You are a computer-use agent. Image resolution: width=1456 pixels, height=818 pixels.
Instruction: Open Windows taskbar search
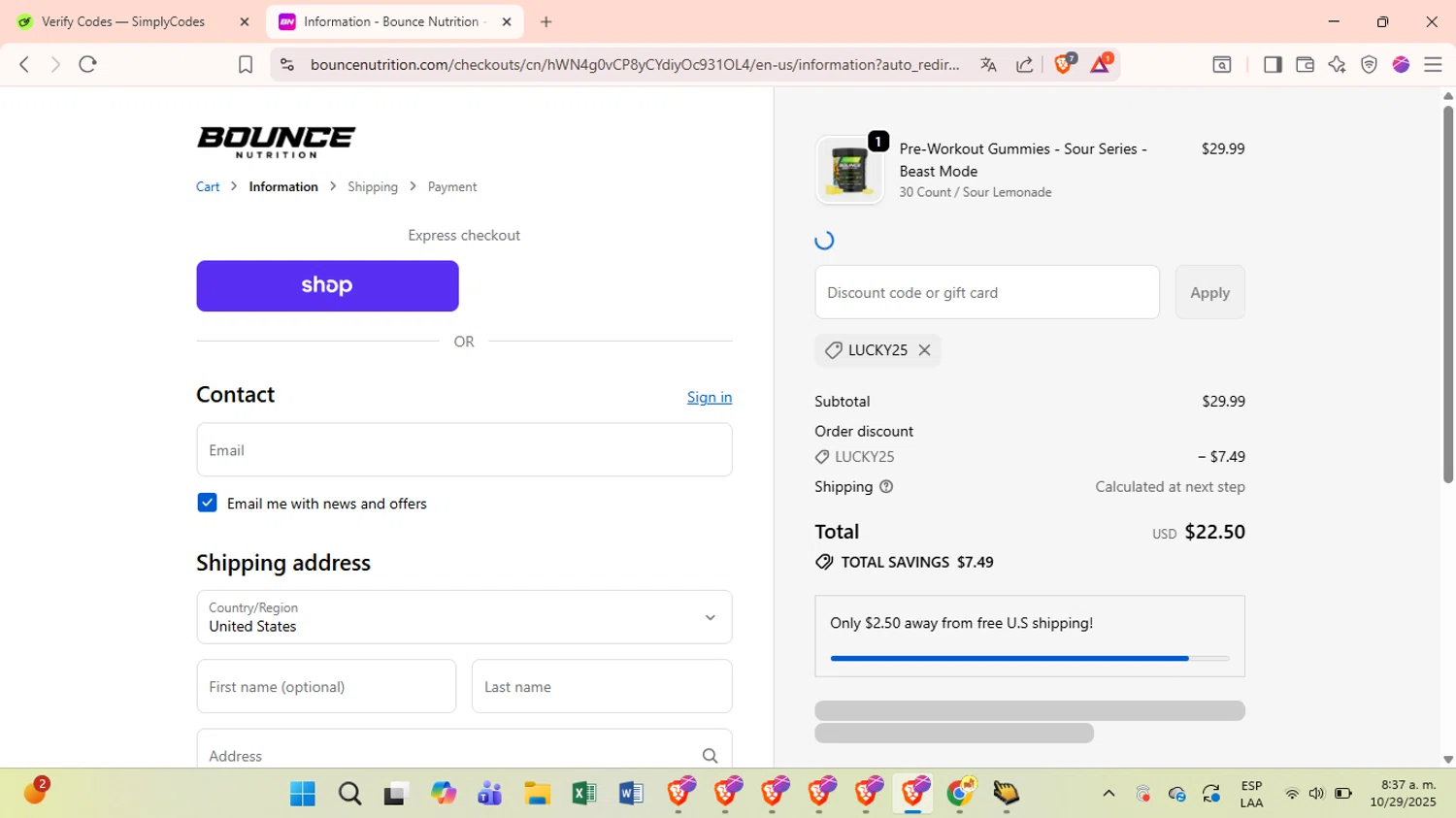click(x=349, y=794)
